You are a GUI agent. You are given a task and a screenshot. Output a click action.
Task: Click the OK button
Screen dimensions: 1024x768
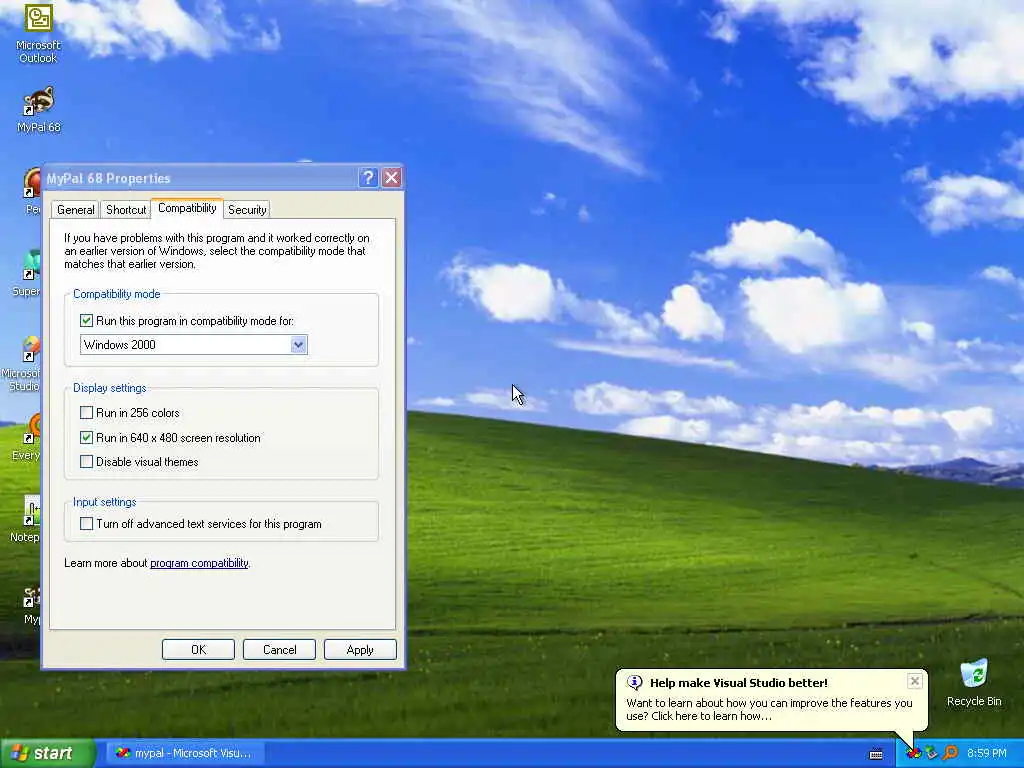199,650
